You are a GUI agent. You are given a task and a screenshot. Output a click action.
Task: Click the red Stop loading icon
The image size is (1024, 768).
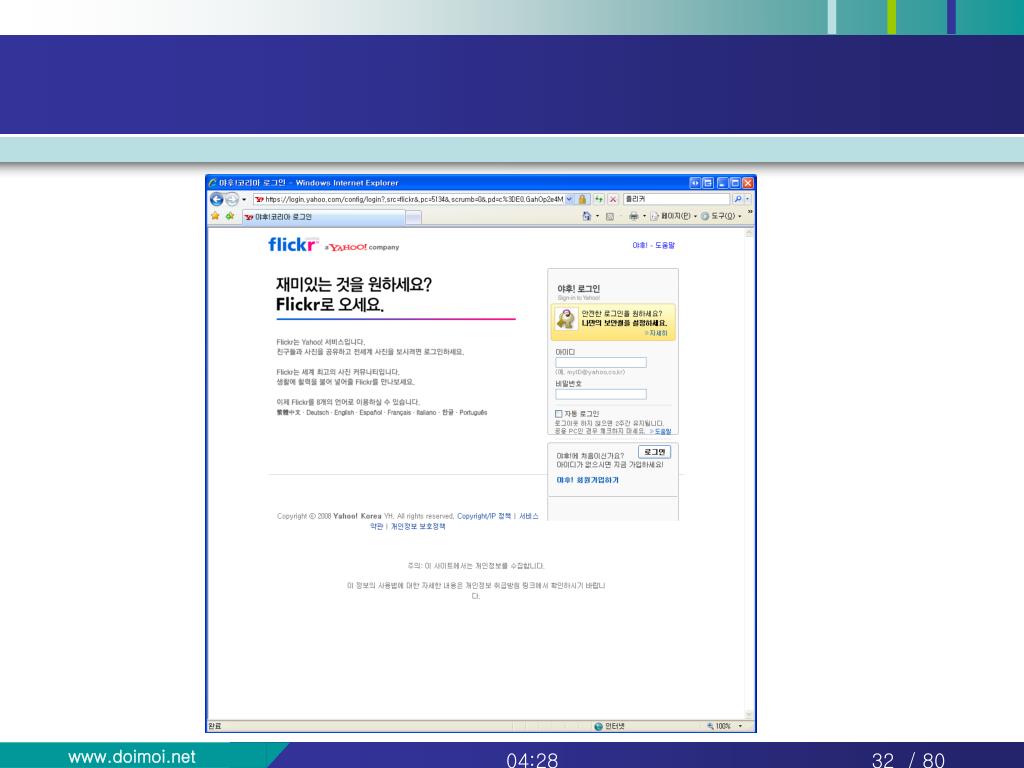pyautogui.click(x=613, y=199)
